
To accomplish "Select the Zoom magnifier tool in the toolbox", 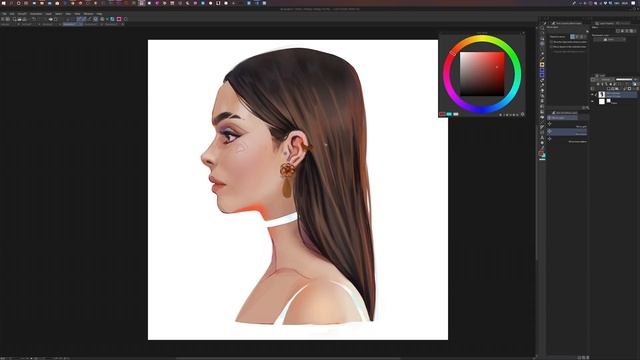I will point(542,28).
